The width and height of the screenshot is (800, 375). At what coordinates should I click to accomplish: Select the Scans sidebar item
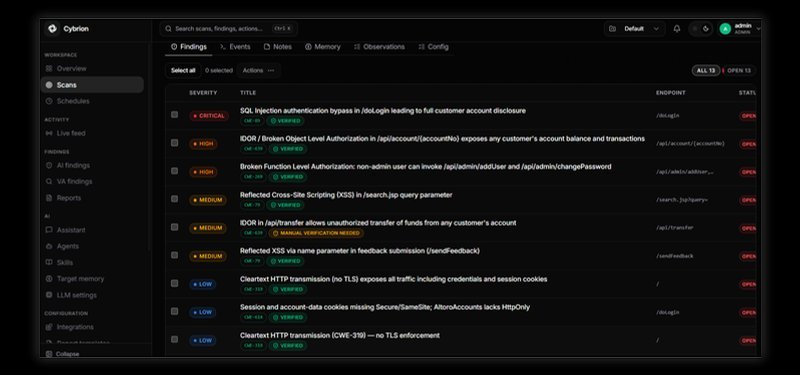click(x=92, y=85)
